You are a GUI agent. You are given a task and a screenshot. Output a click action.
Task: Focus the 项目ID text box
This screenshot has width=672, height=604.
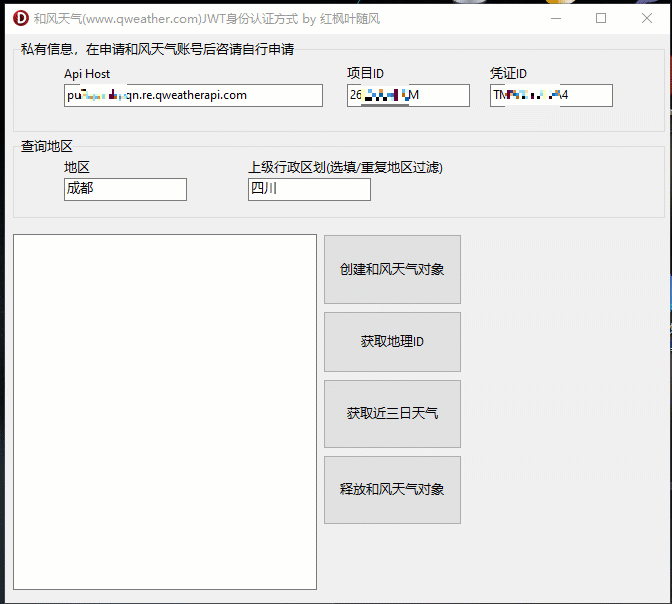408,95
